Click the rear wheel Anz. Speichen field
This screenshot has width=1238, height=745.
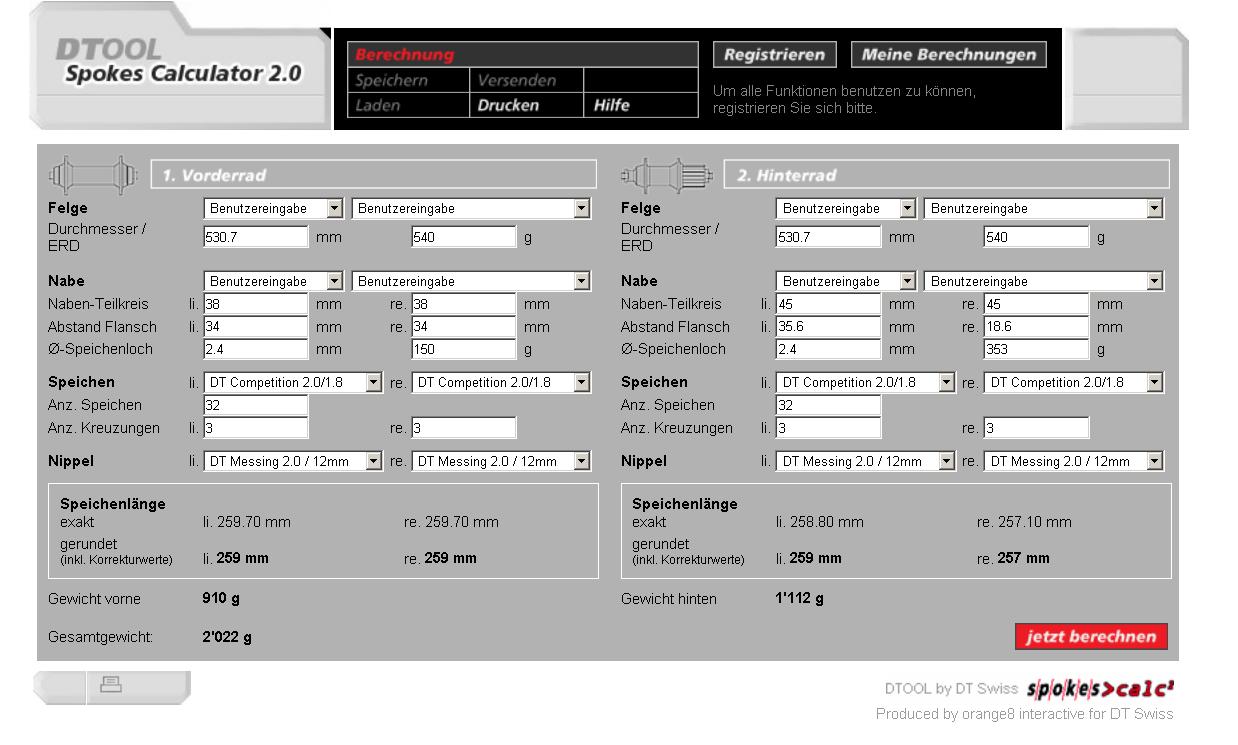point(828,406)
